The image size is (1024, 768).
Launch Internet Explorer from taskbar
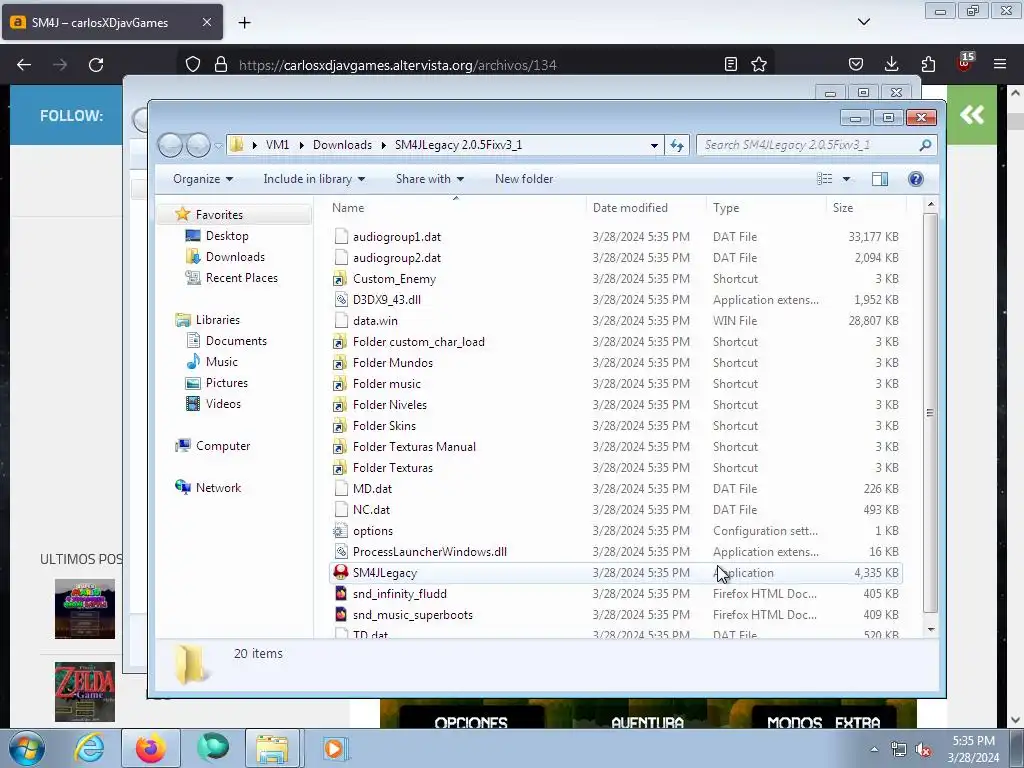[x=89, y=748]
